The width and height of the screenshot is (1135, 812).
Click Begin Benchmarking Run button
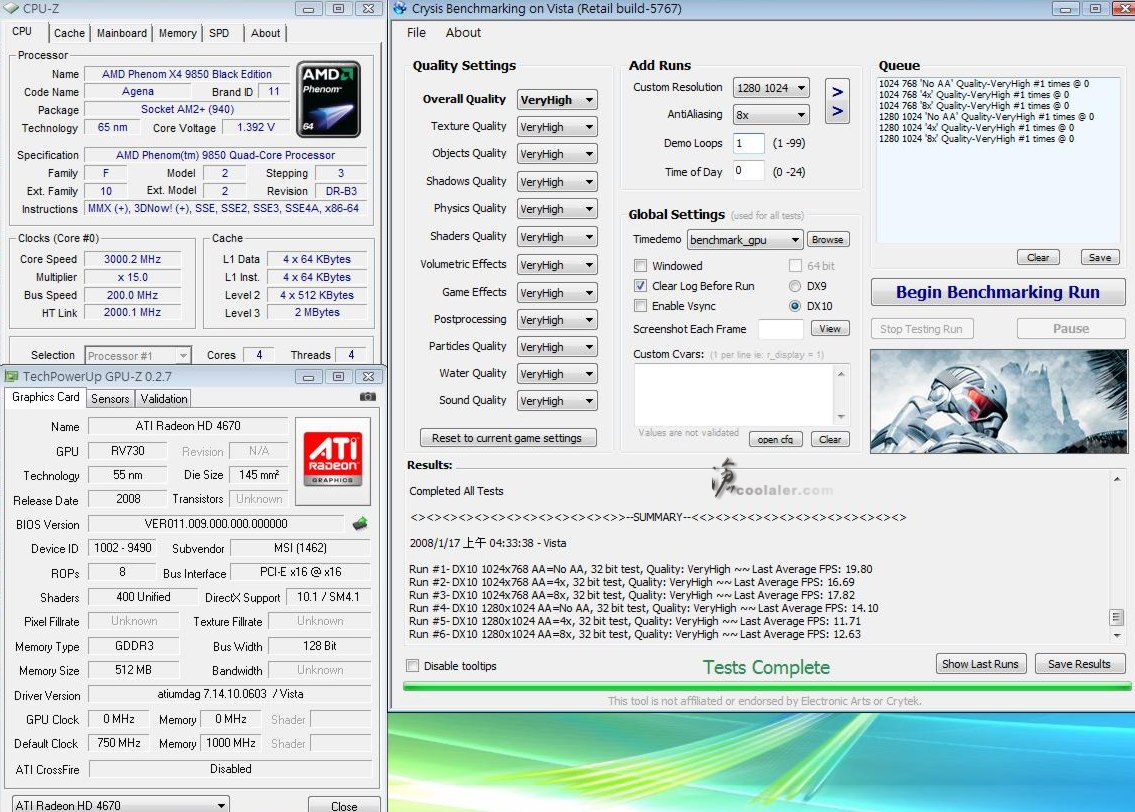[997, 292]
